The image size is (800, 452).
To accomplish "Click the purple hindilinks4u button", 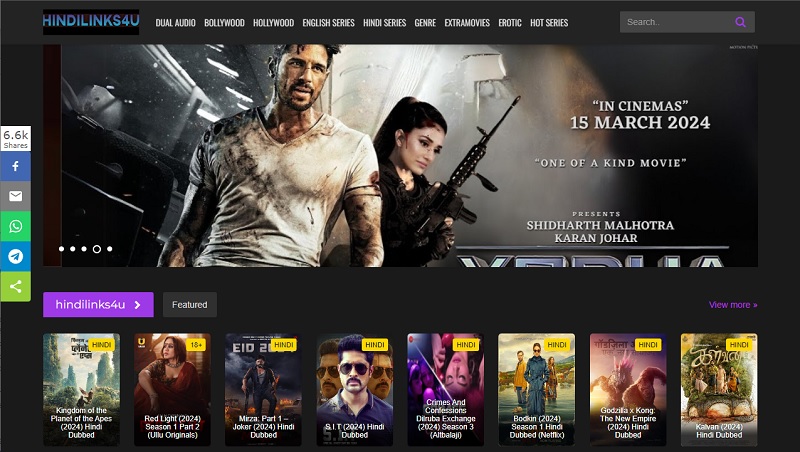I will [x=98, y=305].
